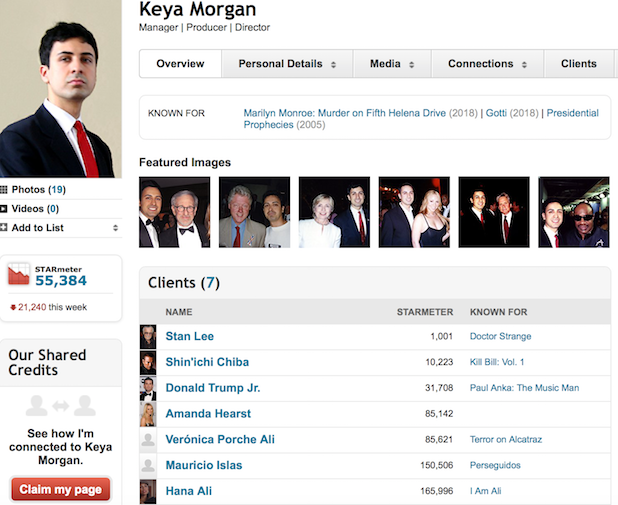
Task: Click the STARmeter chart icon
Action: (18, 275)
